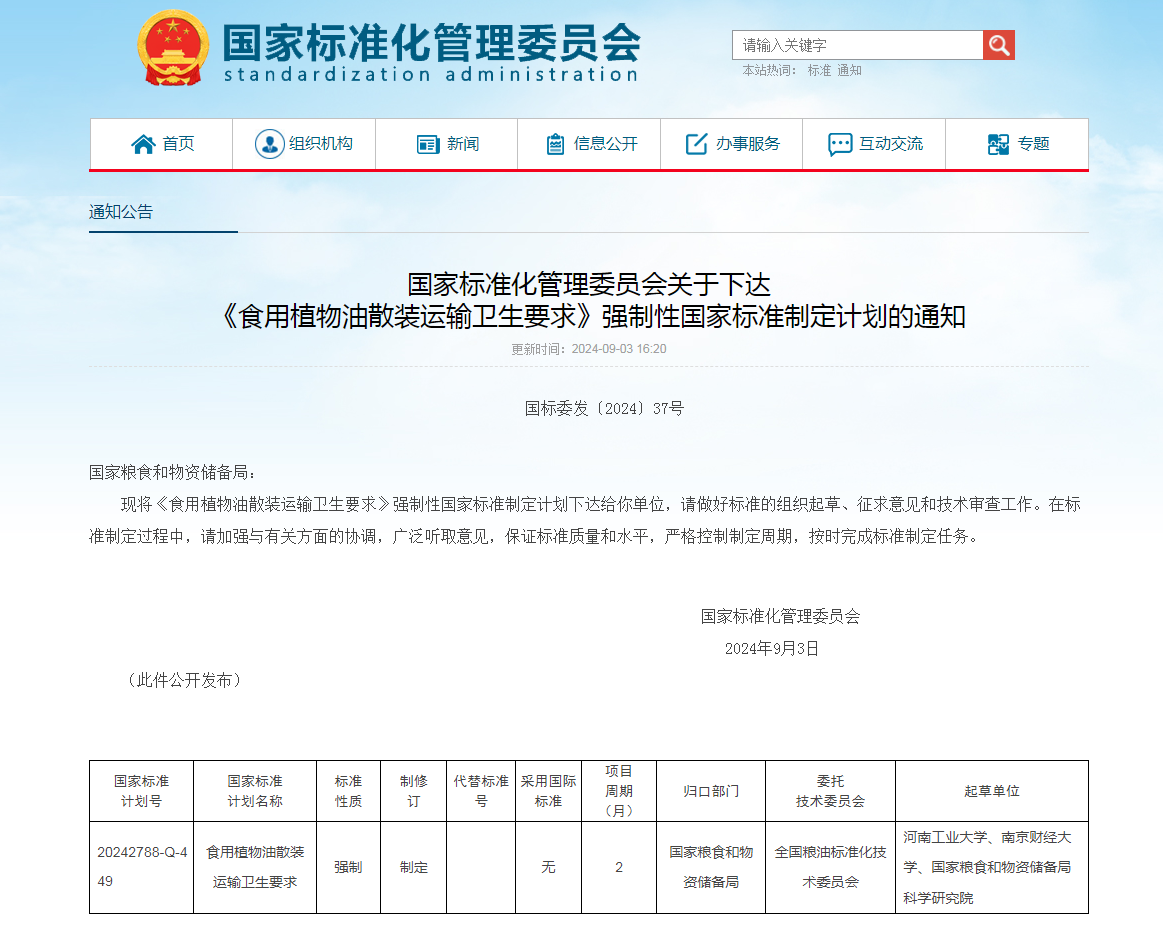Click plan number 20242788-Q-449 cell
Image resolution: width=1163 pixels, height=938 pixels.
coord(141,867)
